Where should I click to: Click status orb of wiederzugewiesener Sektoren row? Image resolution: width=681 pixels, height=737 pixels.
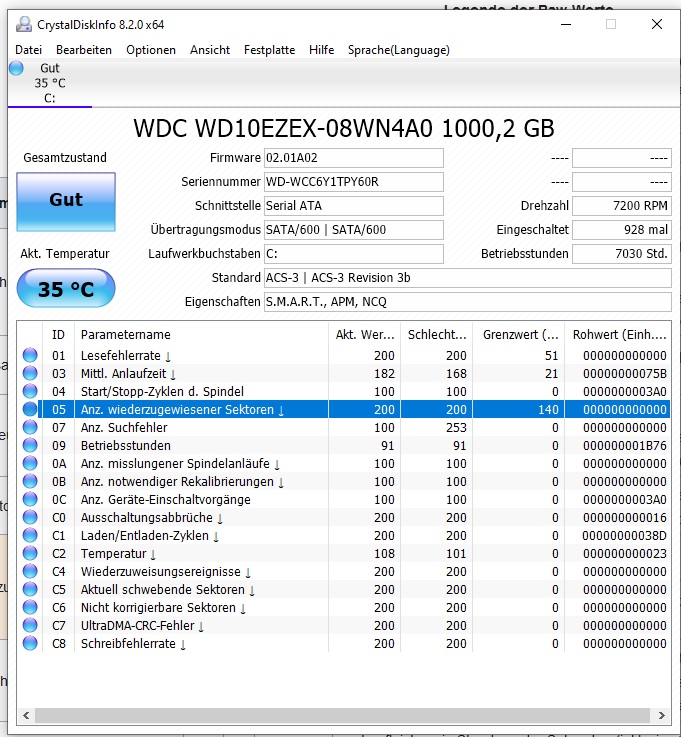point(30,409)
